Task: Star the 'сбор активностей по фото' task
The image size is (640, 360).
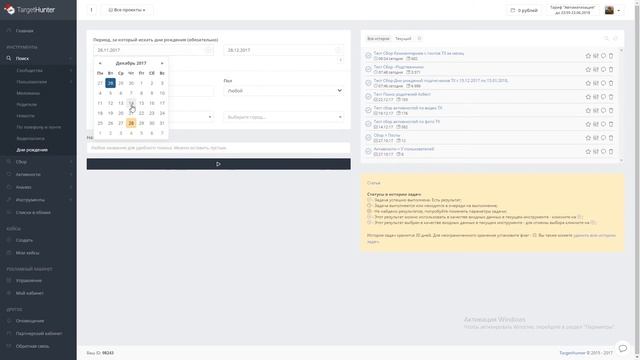Action: [588, 124]
